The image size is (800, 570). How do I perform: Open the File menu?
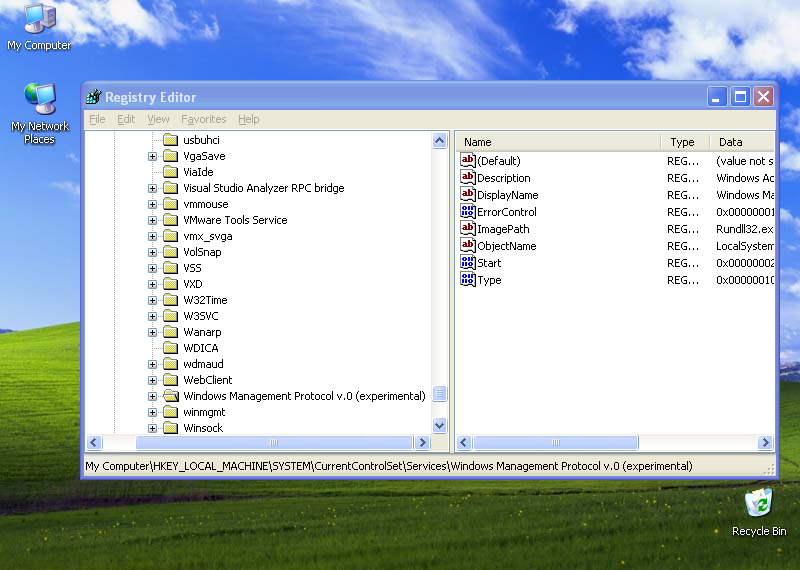tap(97, 119)
